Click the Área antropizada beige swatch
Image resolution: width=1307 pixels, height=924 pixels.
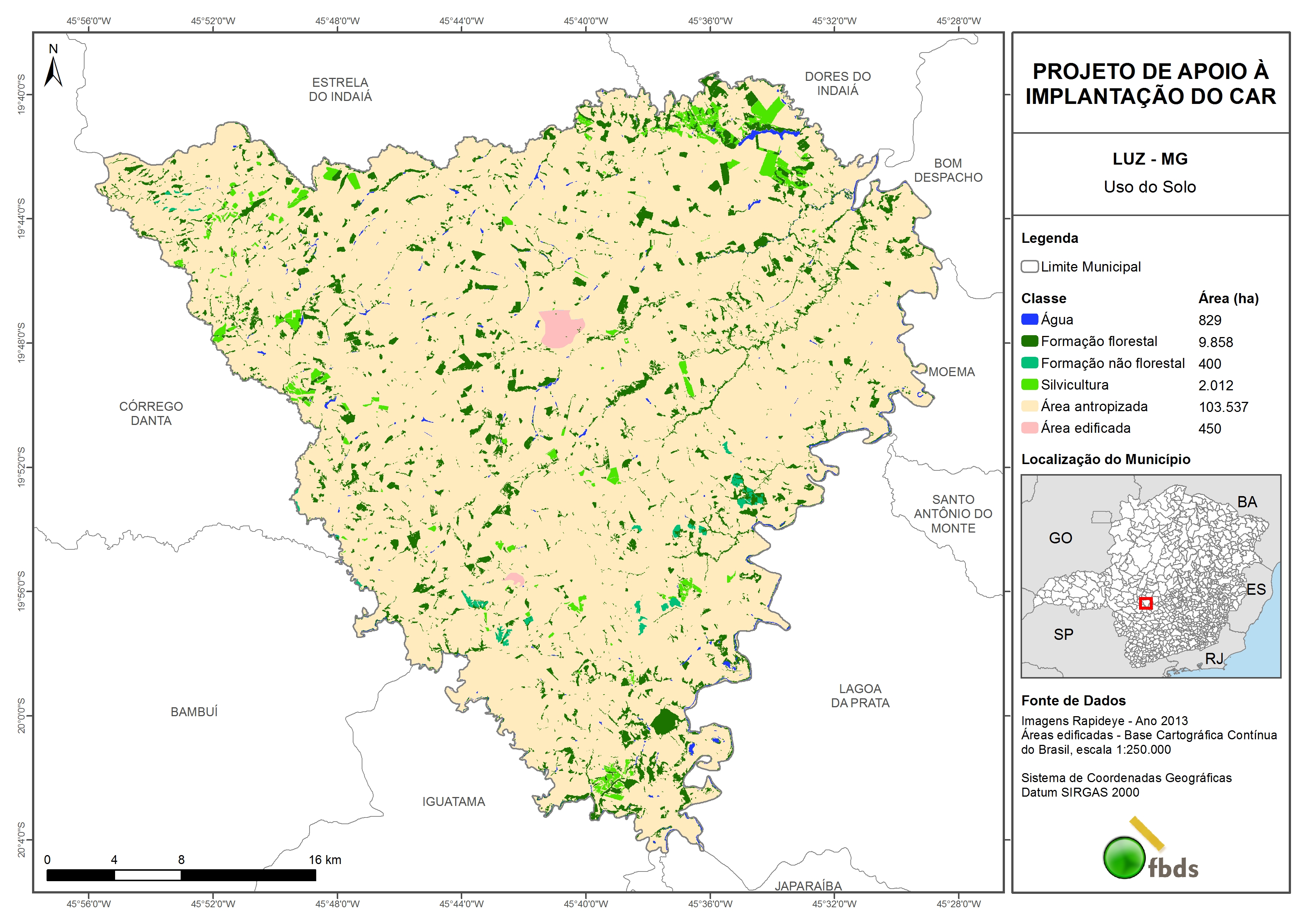[x=1029, y=406]
